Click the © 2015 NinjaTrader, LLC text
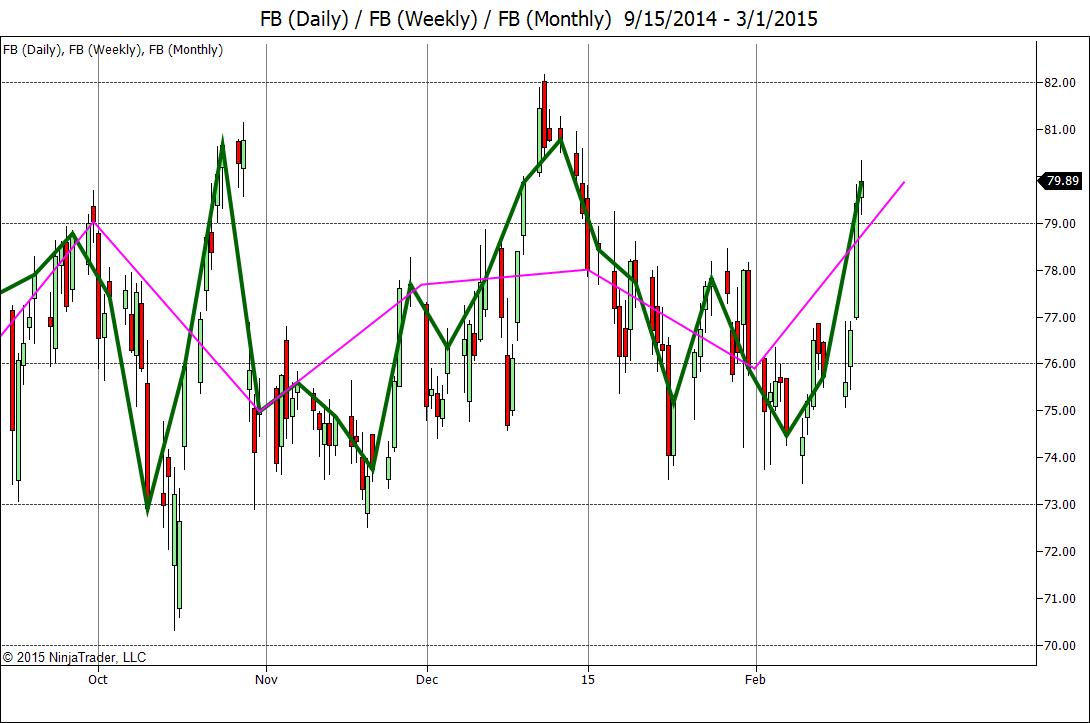This screenshot has height=723, width=1090. point(74,657)
